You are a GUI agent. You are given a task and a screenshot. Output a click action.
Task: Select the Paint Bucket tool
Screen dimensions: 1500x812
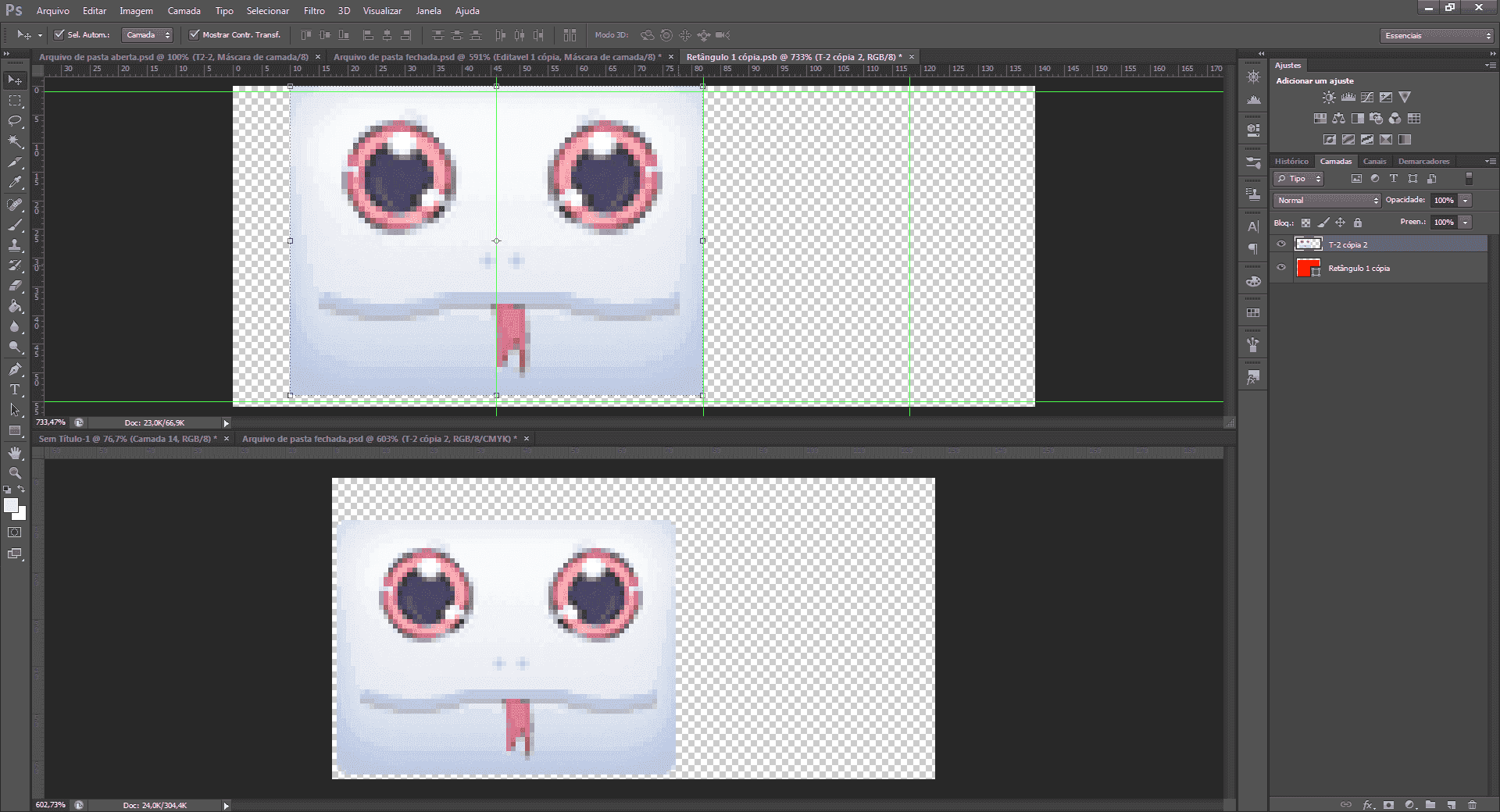pos(15,306)
